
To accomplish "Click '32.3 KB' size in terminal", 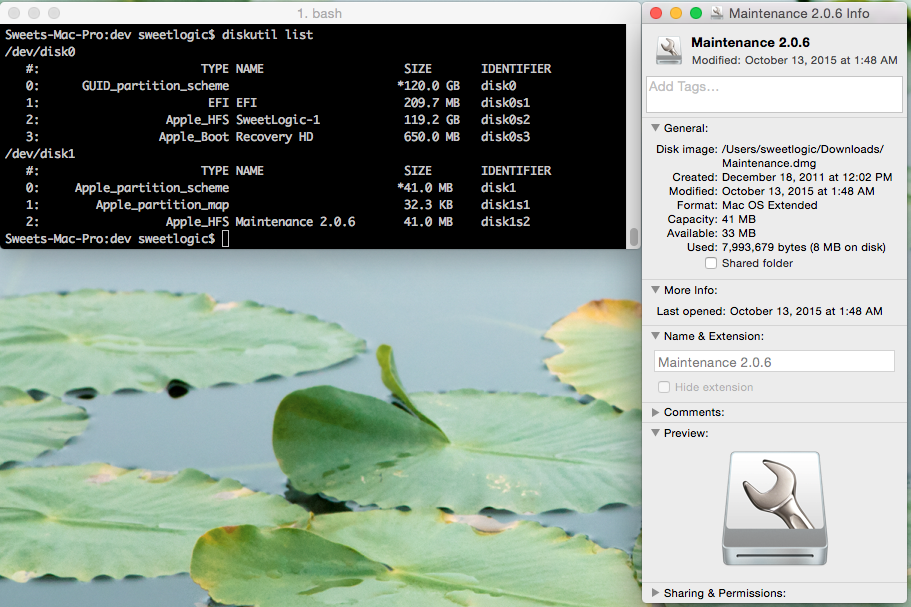I will [x=428, y=205].
